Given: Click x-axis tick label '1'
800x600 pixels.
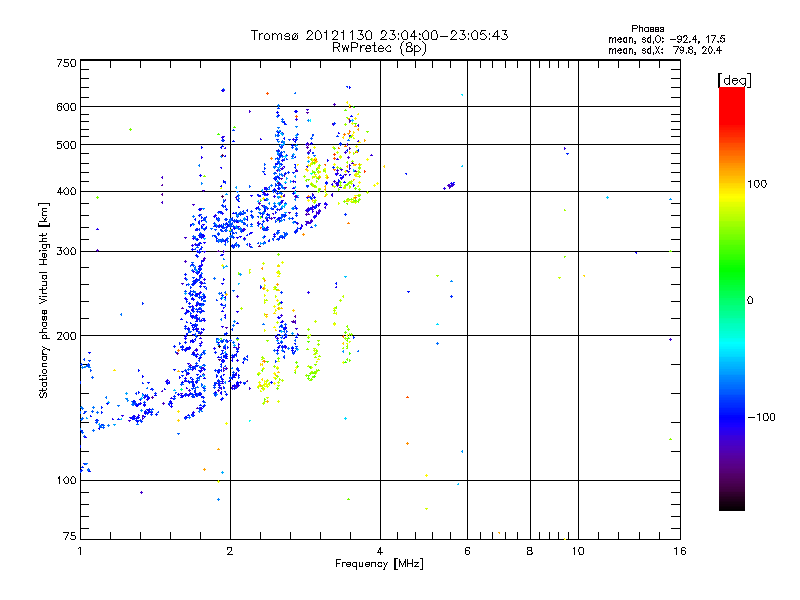Looking at the screenshot, I should pos(80,551).
